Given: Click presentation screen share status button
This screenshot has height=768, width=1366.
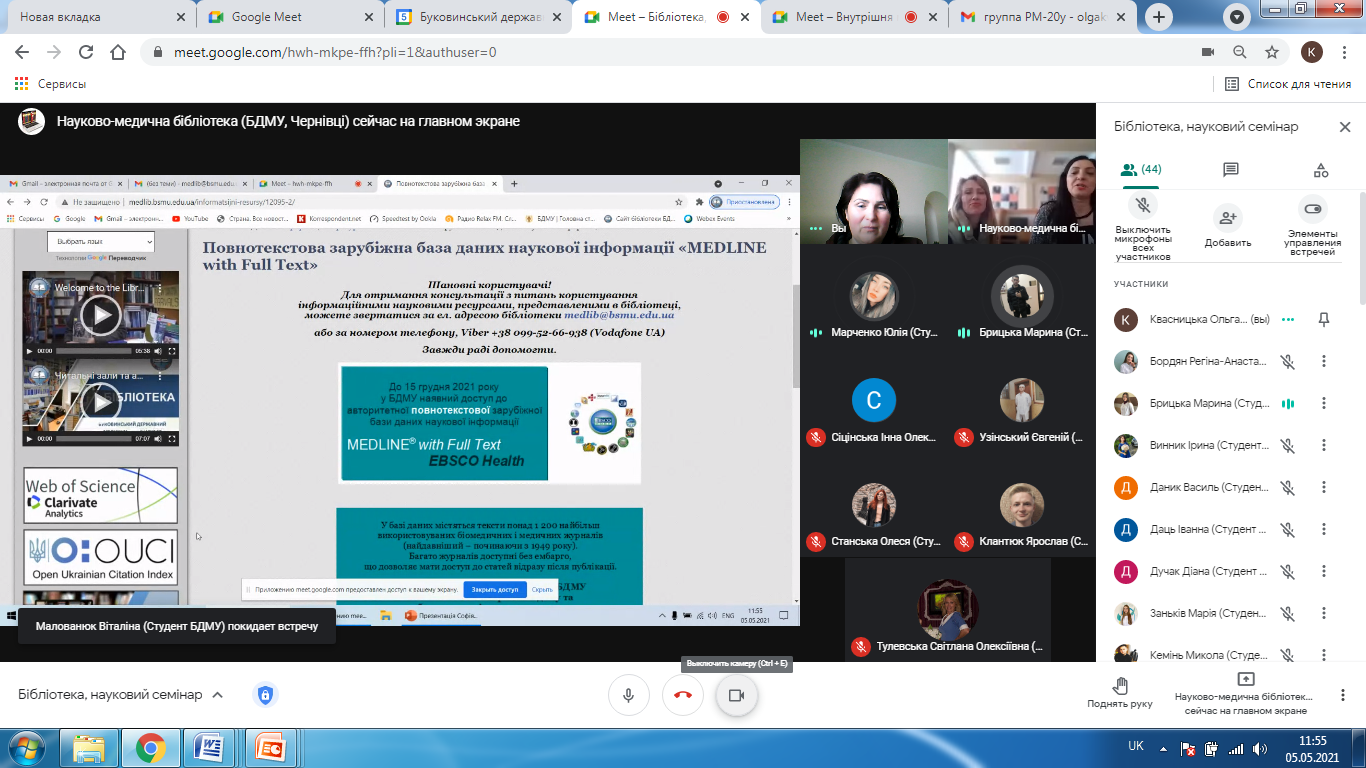Looking at the screenshot, I should [x=1245, y=689].
